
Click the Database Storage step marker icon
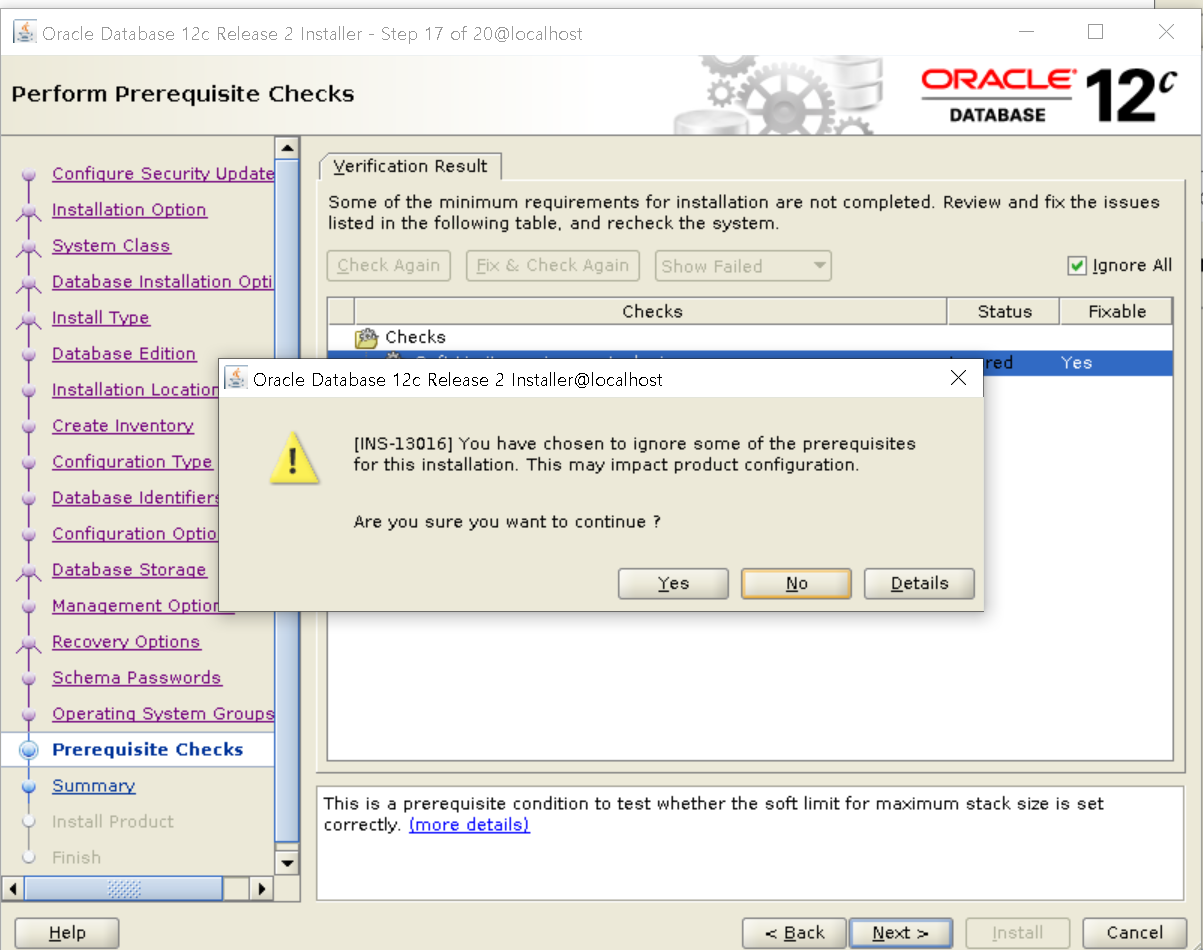coord(29,571)
